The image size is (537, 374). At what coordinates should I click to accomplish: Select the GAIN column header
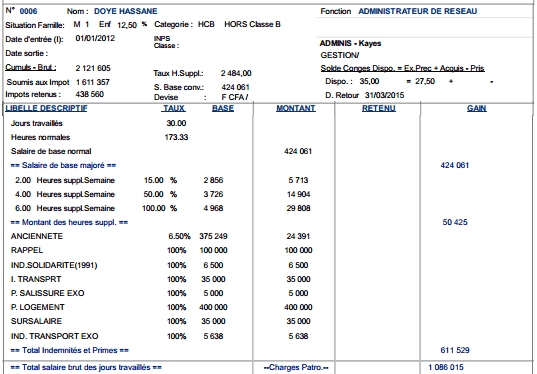pyautogui.click(x=476, y=109)
